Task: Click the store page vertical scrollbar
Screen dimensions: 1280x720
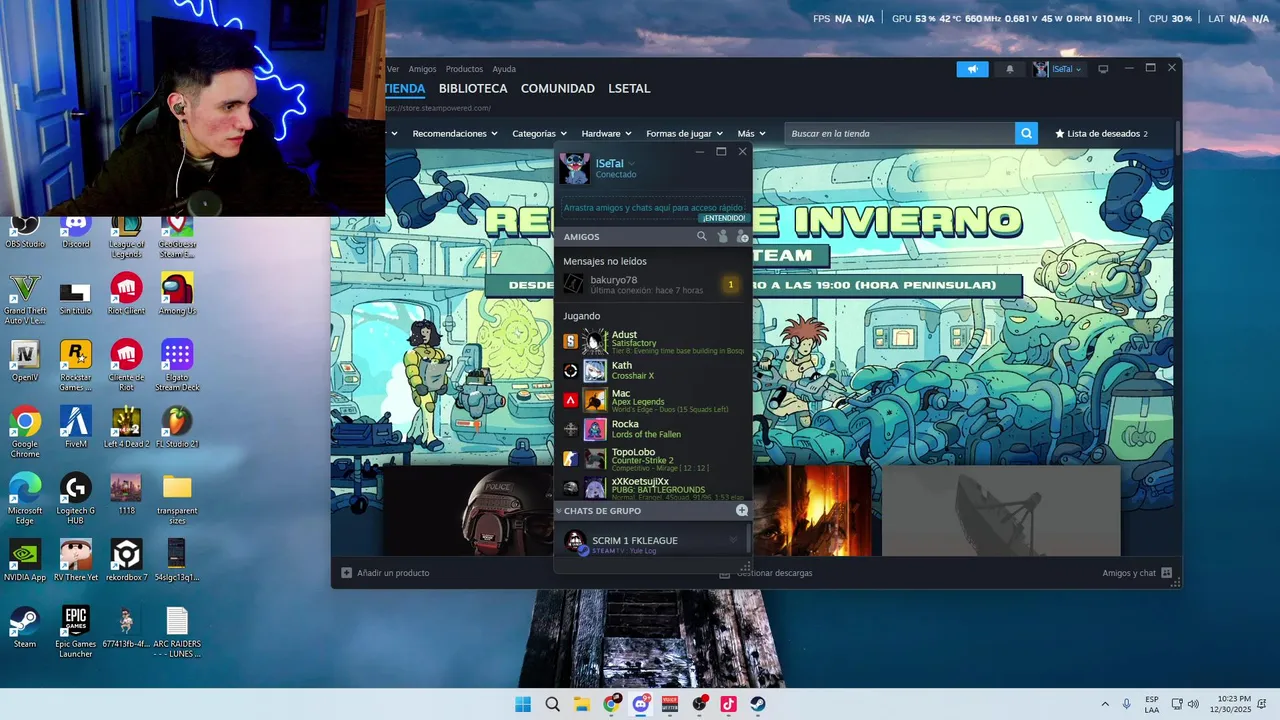Action: [x=1178, y=138]
